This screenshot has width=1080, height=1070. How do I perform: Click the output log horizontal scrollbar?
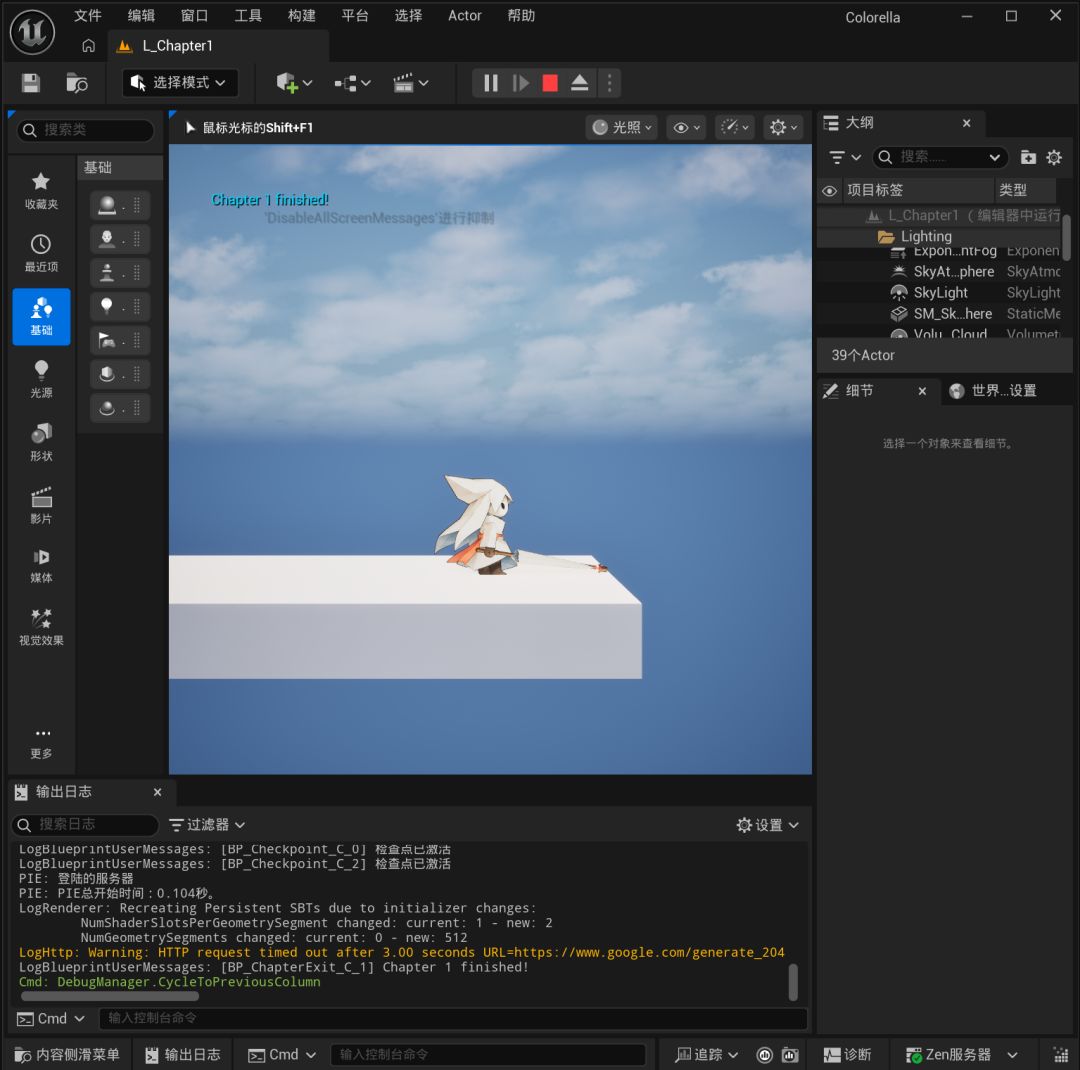point(110,996)
